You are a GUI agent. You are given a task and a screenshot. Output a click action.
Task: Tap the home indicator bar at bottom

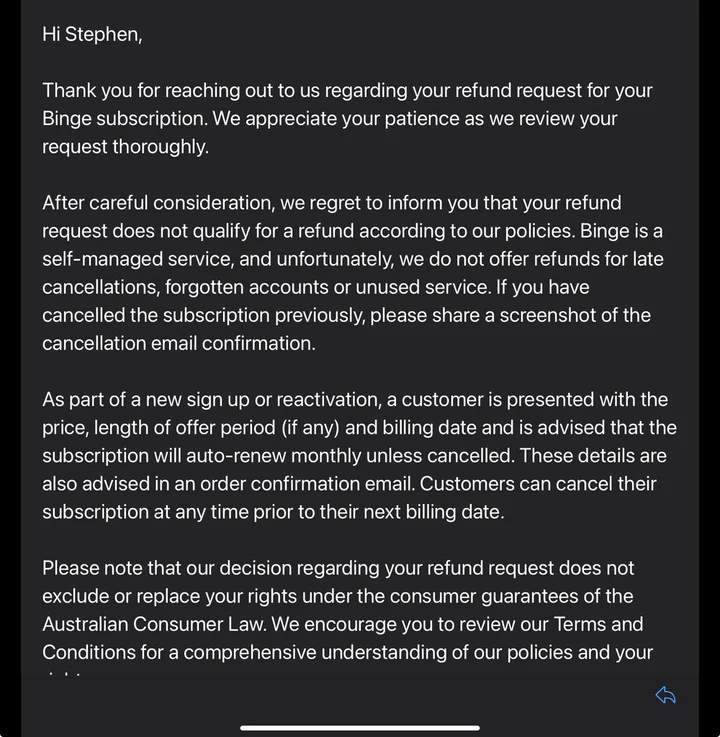(x=360, y=727)
